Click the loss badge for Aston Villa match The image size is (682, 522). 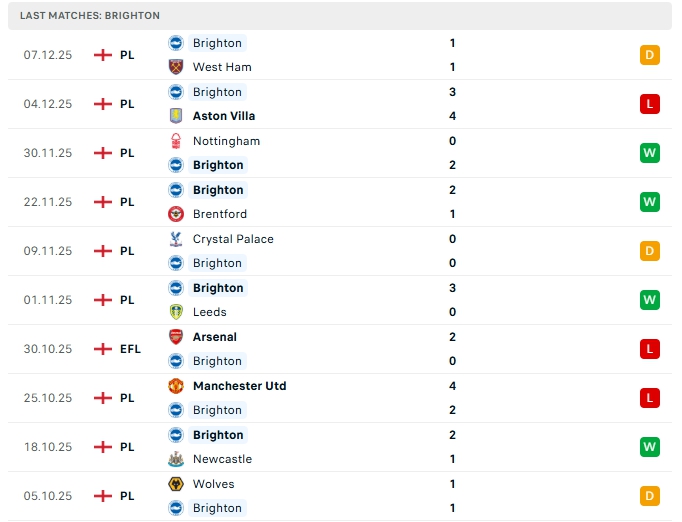pyautogui.click(x=649, y=104)
